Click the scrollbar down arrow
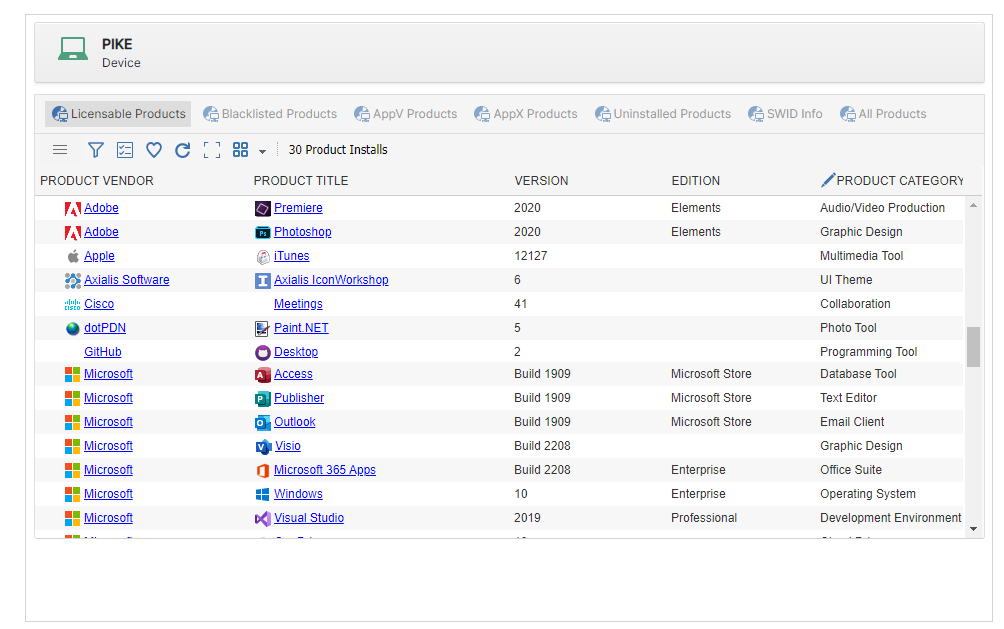The image size is (1004, 629). [973, 529]
